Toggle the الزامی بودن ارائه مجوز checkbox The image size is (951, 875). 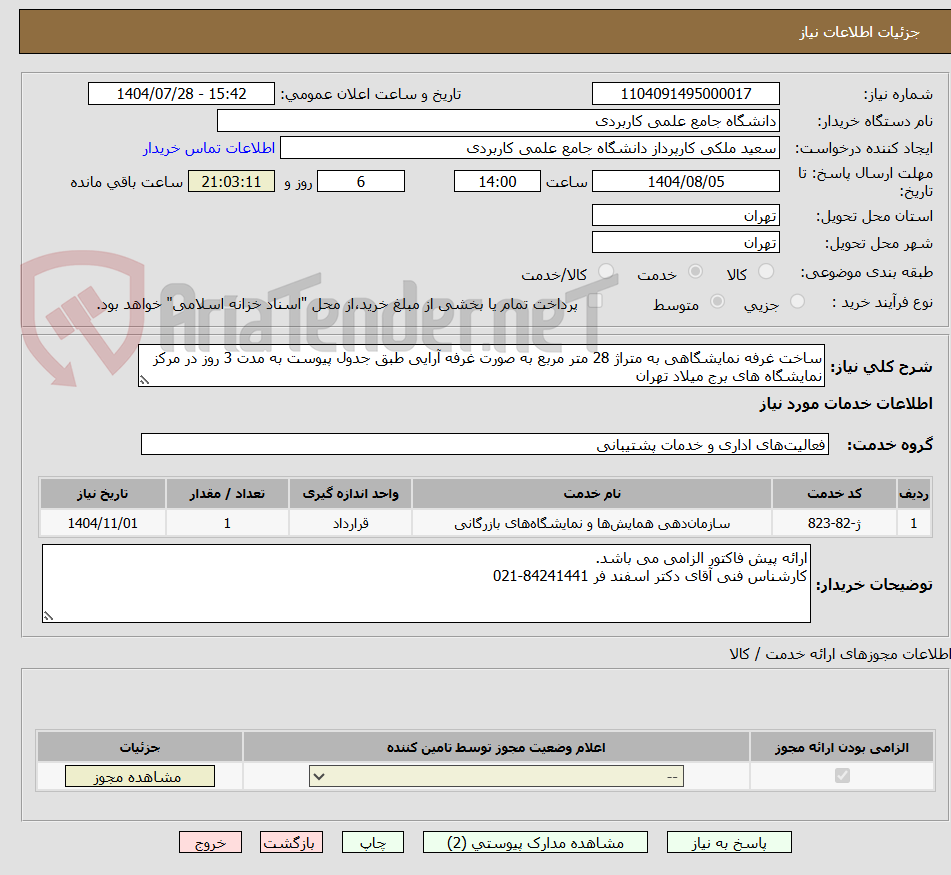click(843, 775)
